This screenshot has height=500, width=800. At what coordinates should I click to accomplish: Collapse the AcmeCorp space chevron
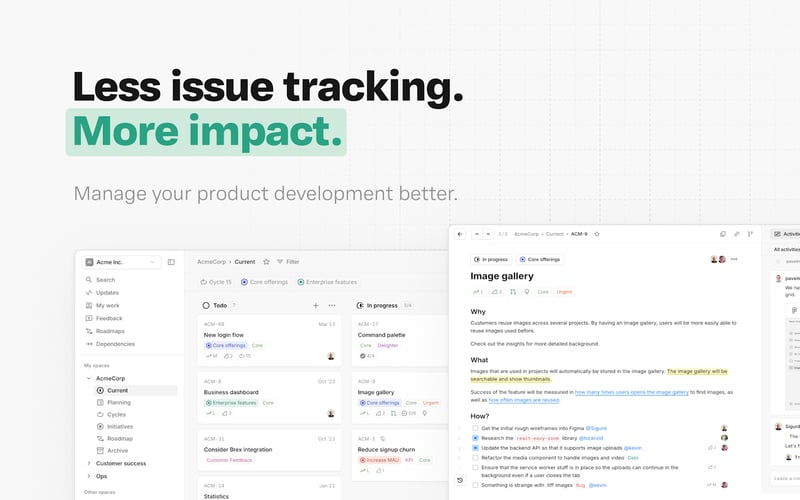[x=89, y=378]
